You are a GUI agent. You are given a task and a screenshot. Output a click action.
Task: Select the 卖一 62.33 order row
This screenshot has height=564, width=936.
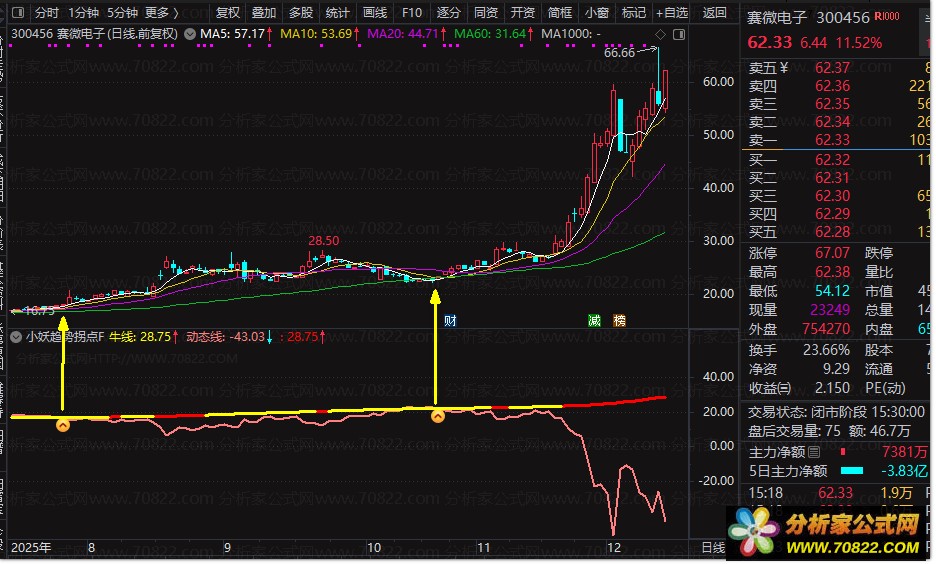839,140
